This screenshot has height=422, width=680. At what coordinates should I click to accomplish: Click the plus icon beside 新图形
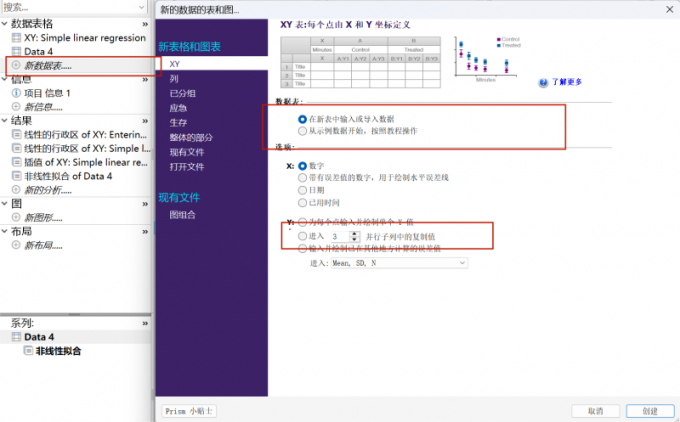coord(16,217)
